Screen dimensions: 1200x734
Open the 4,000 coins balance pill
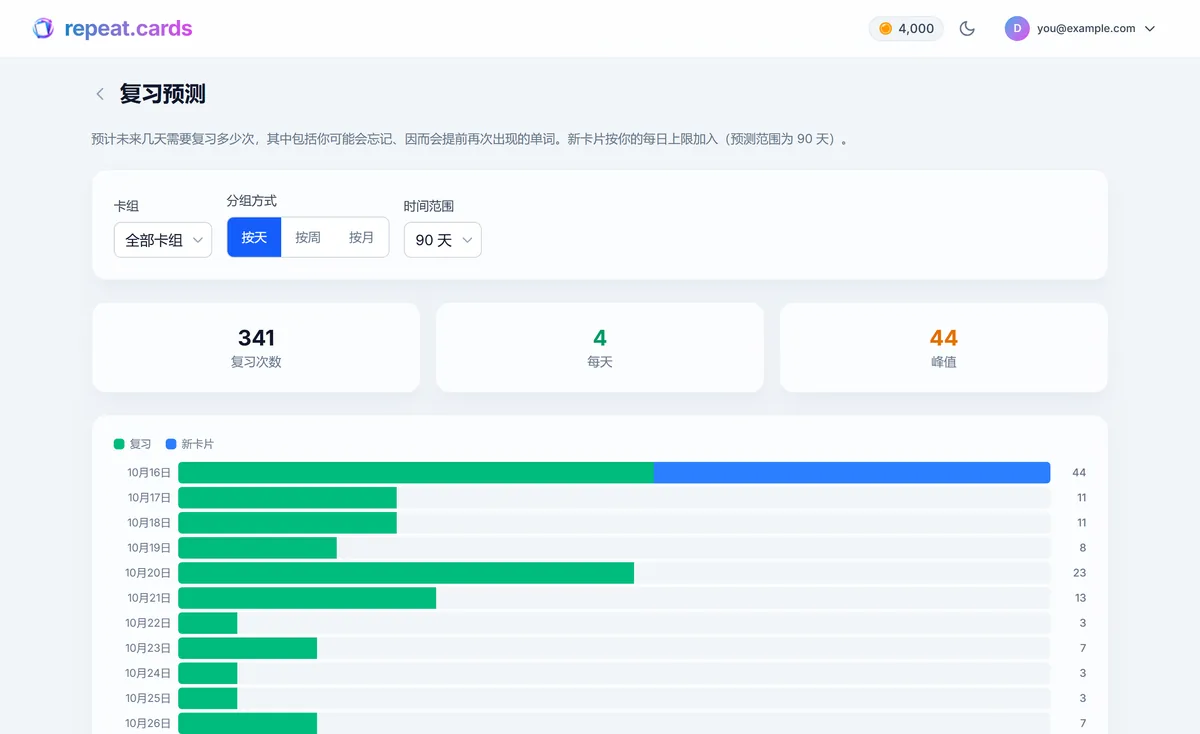[906, 29]
